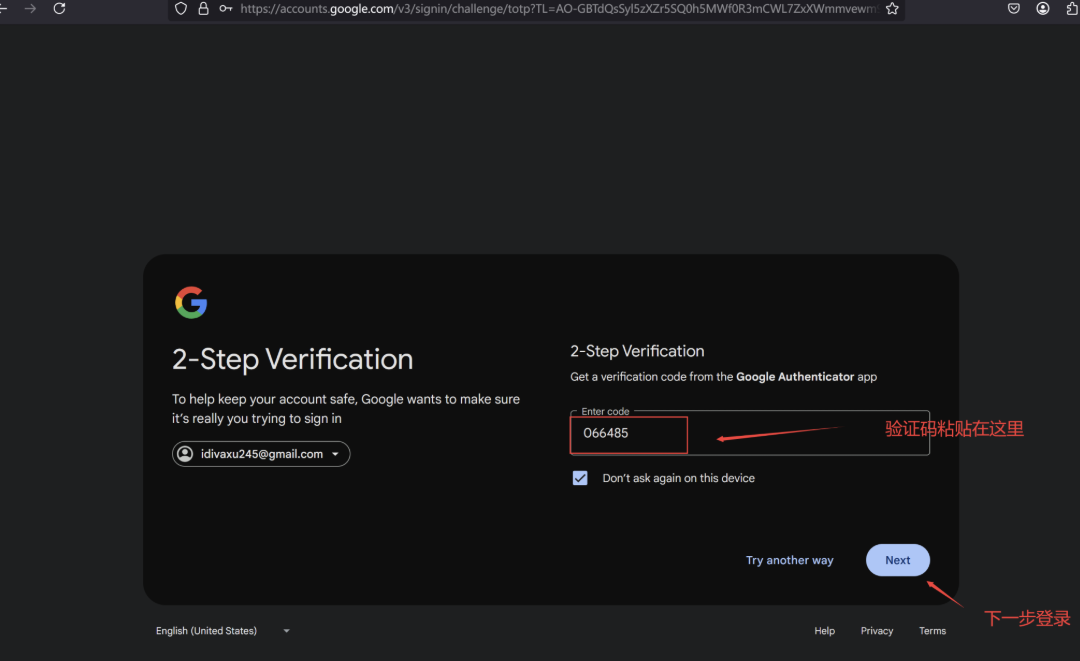Click the browser forward arrow
Viewport: 1080px width, 661px height.
[x=30, y=8]
